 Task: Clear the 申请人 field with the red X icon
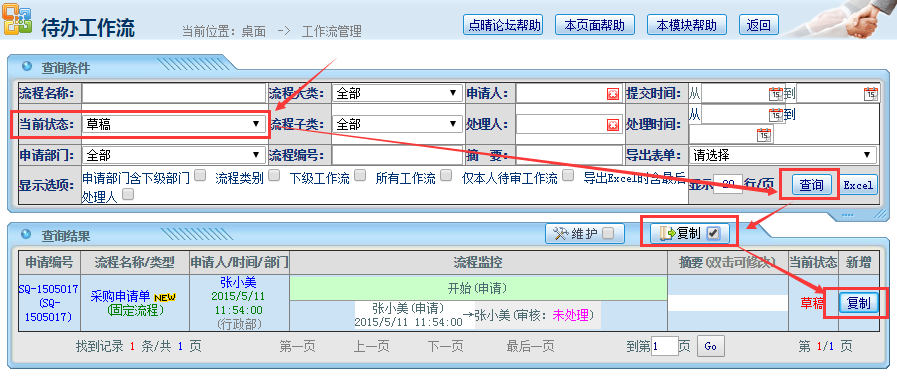point(613,94)
